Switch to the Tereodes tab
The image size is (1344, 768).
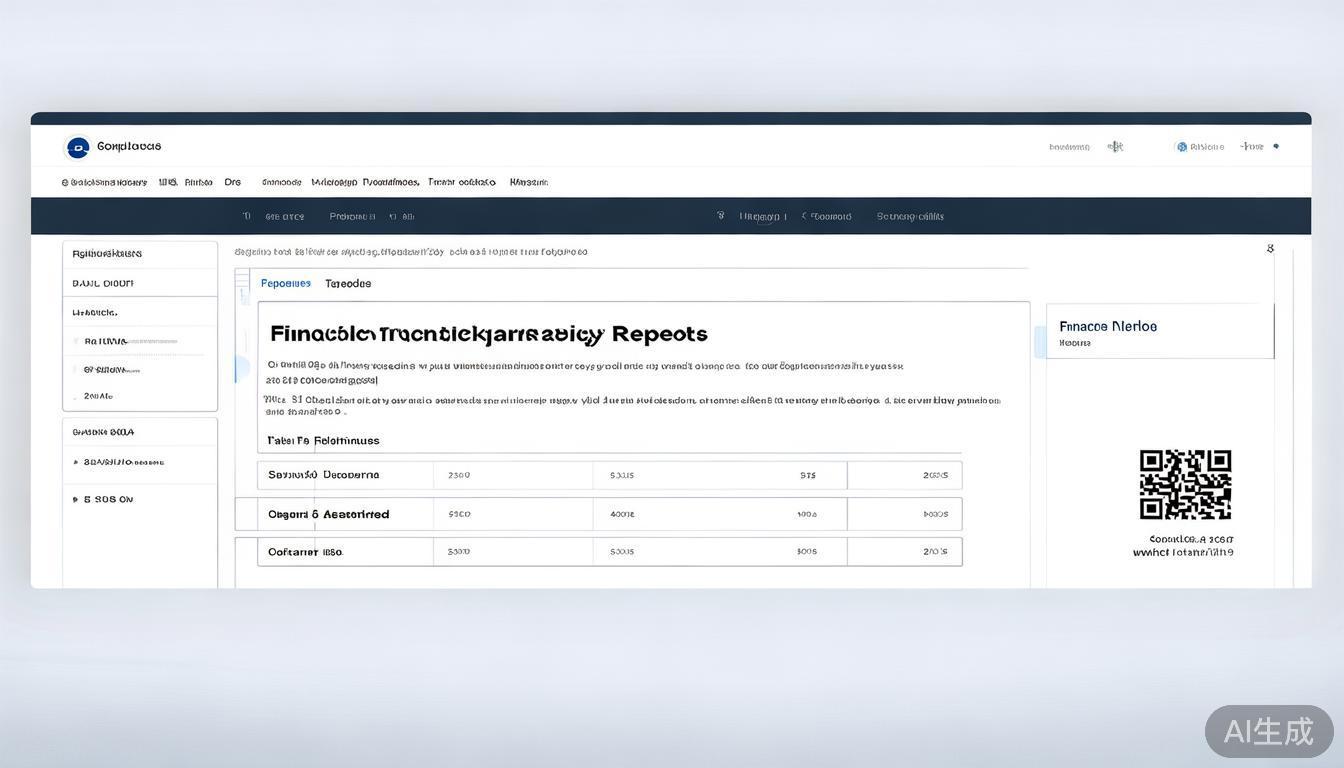click(348, 284)
